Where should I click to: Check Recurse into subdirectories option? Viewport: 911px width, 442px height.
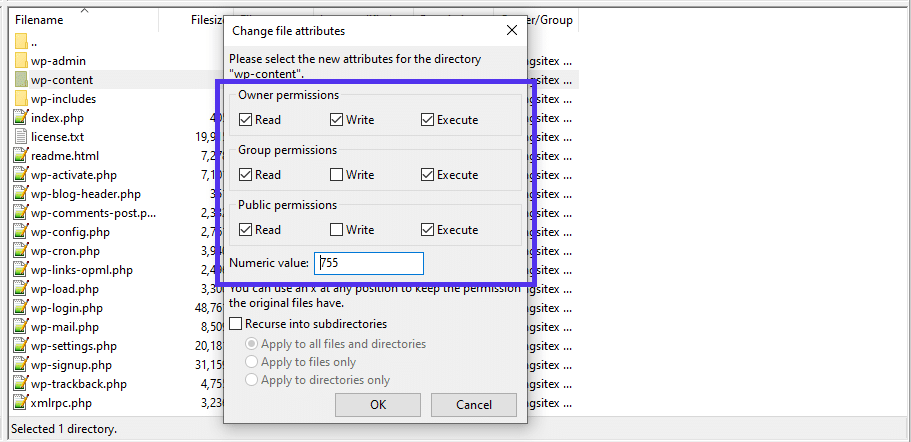point(236,324)
